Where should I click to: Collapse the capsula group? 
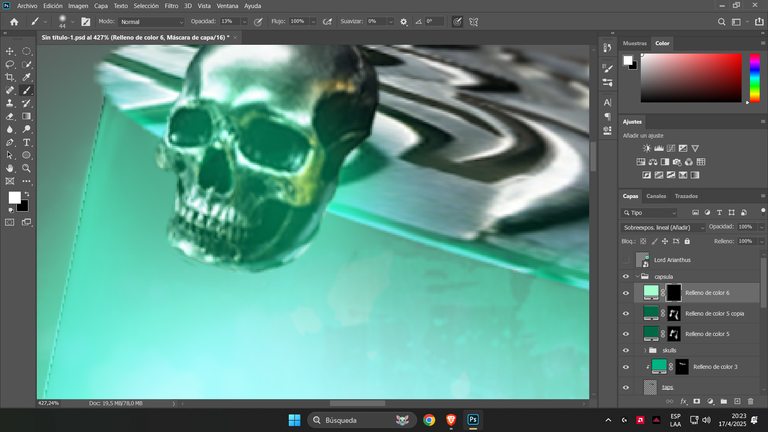click(637, 277)
